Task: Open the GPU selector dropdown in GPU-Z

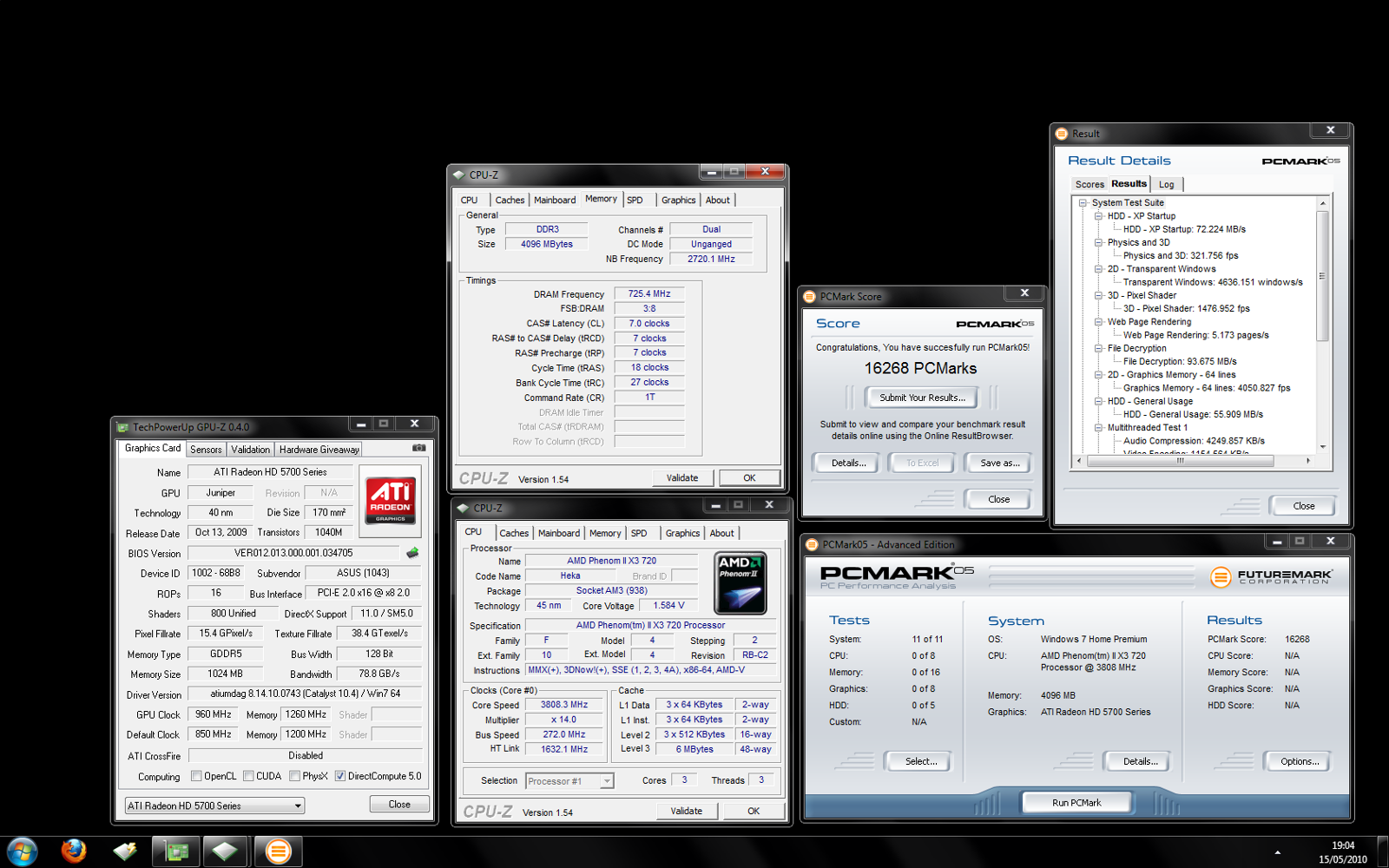Action: click(x=214, y=806)
